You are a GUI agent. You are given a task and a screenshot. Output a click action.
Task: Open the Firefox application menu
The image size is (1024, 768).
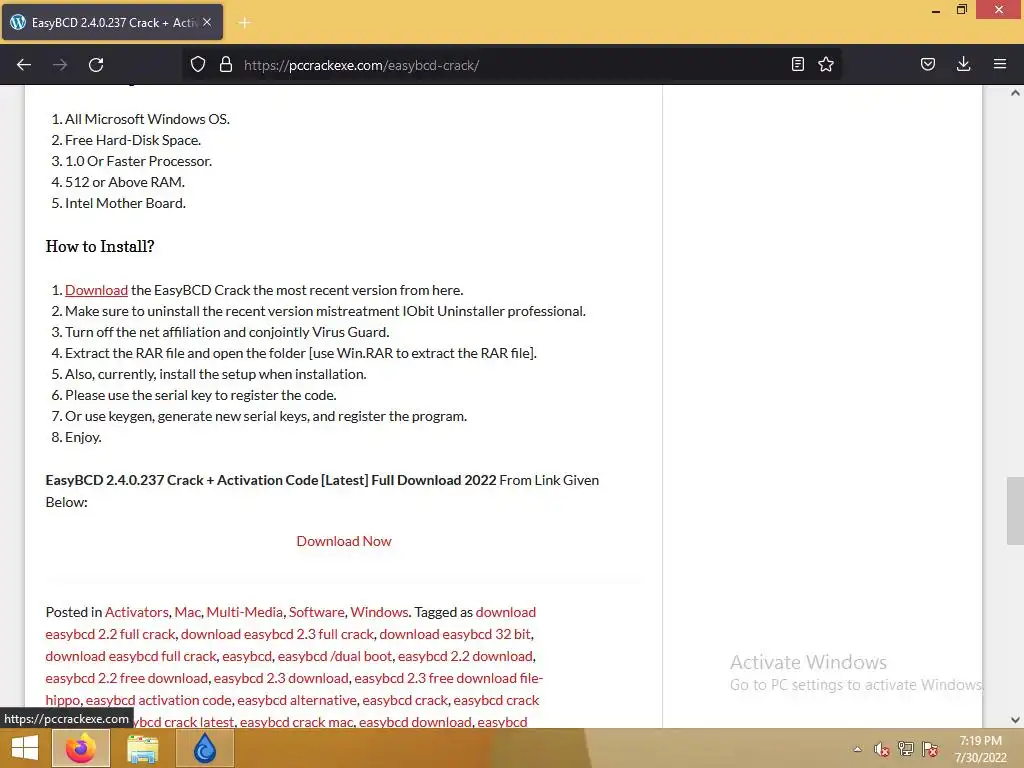(x=1000, y=64)
